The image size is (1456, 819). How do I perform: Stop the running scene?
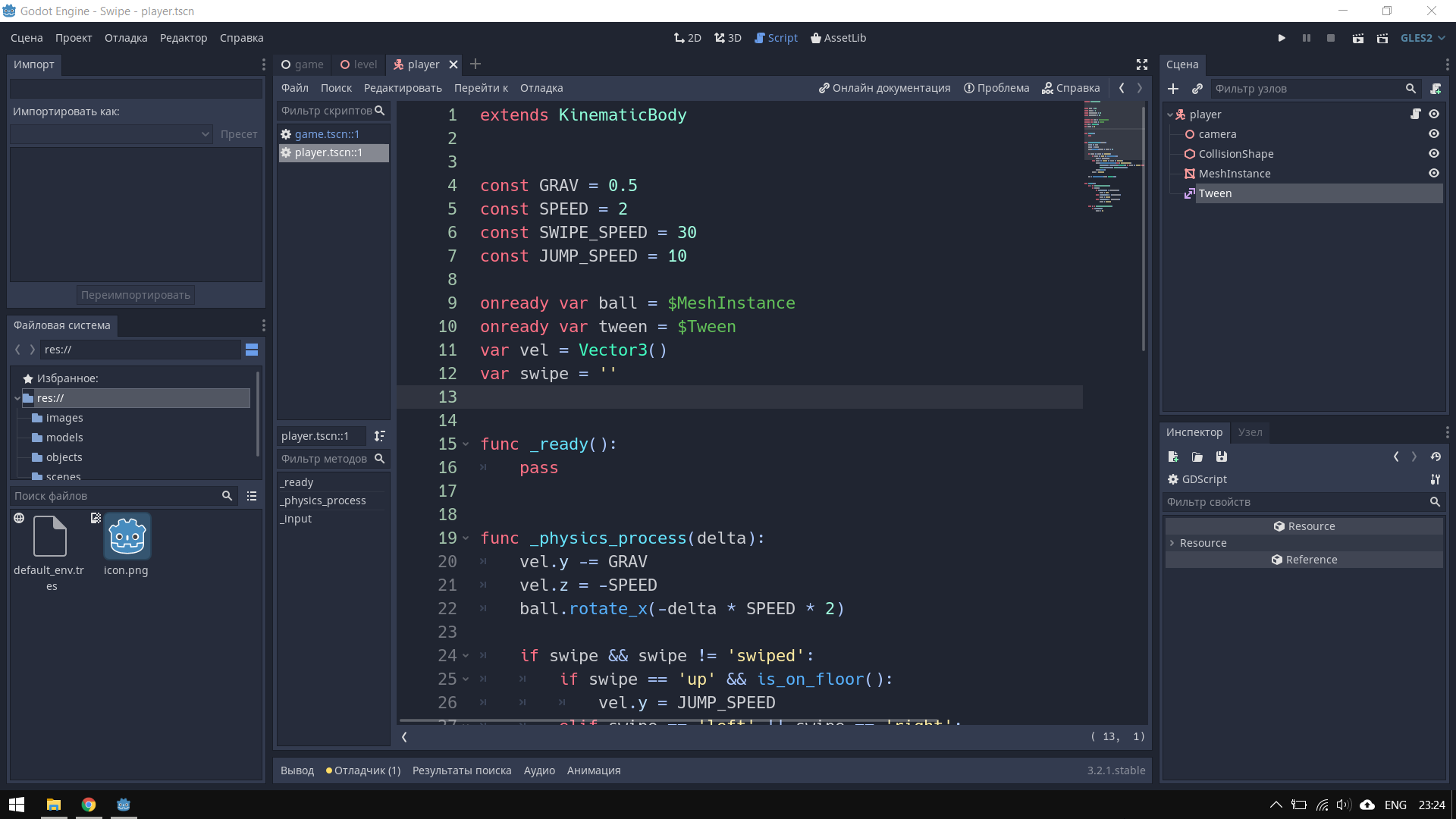point(1330,37)
